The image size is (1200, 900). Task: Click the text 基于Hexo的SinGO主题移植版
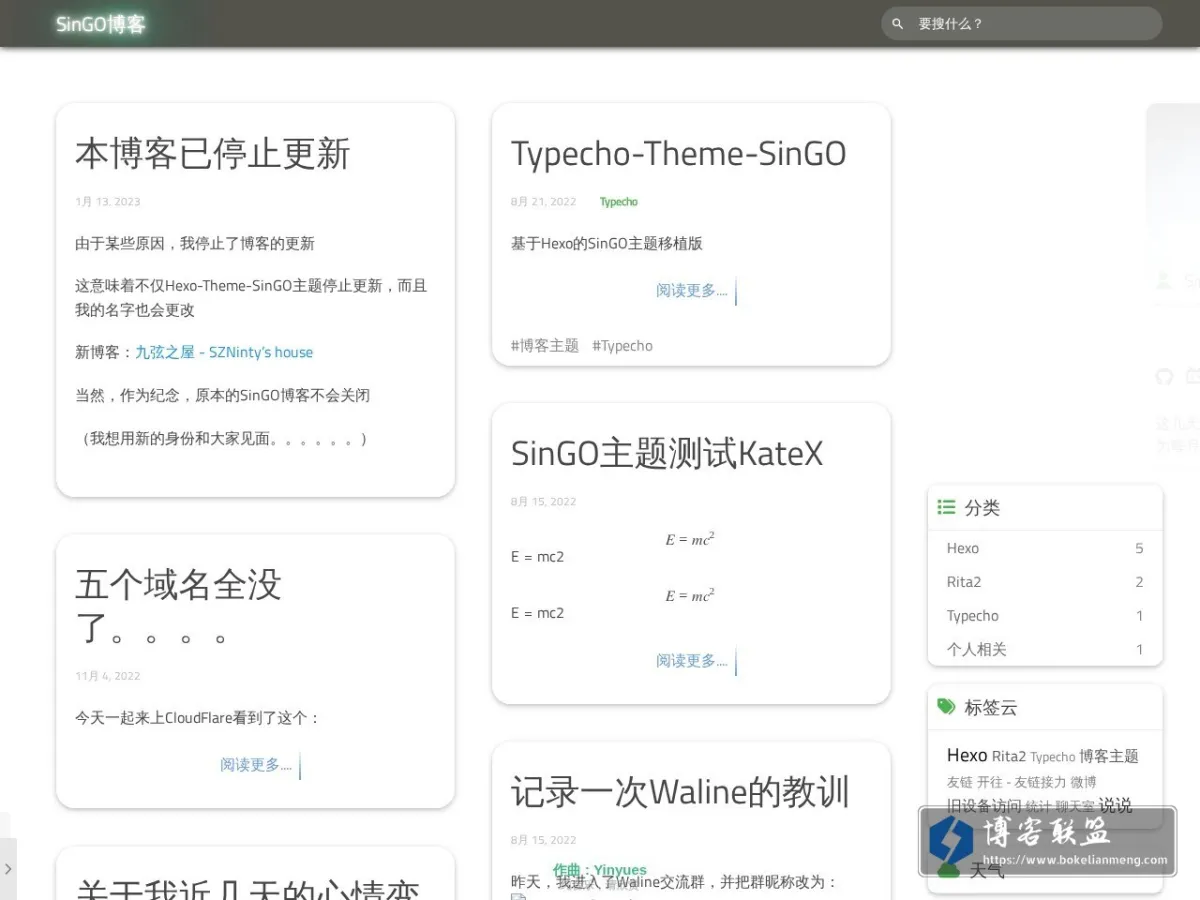[607, 243]
